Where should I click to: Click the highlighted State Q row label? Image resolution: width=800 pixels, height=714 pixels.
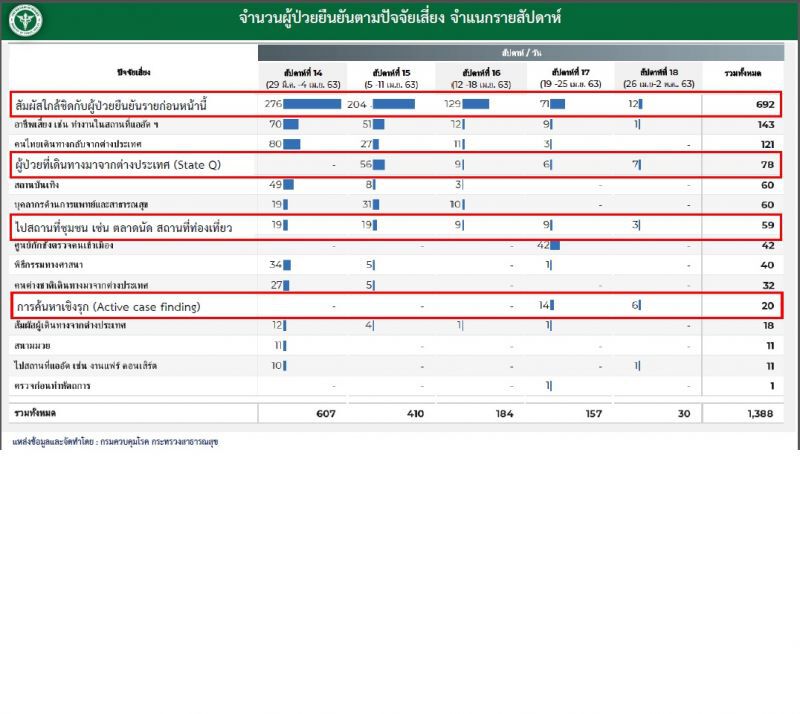pos(118,165)
